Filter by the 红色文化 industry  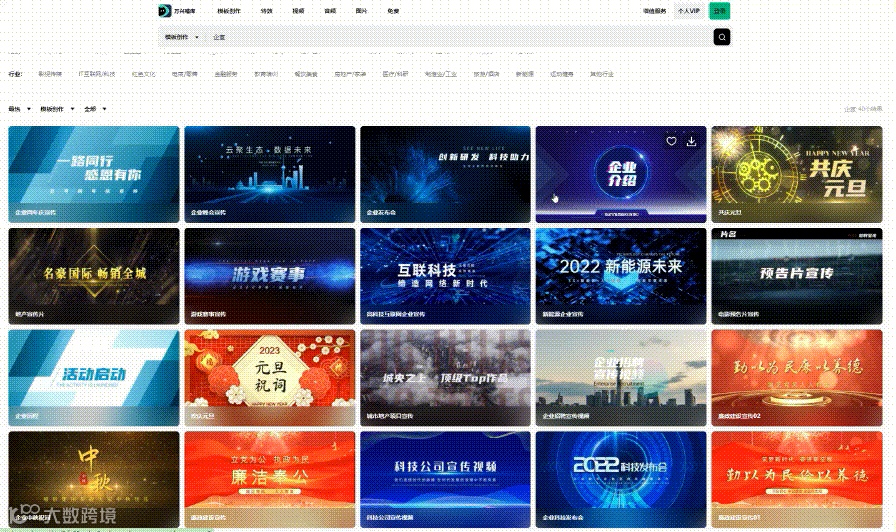tap(143, 74)
